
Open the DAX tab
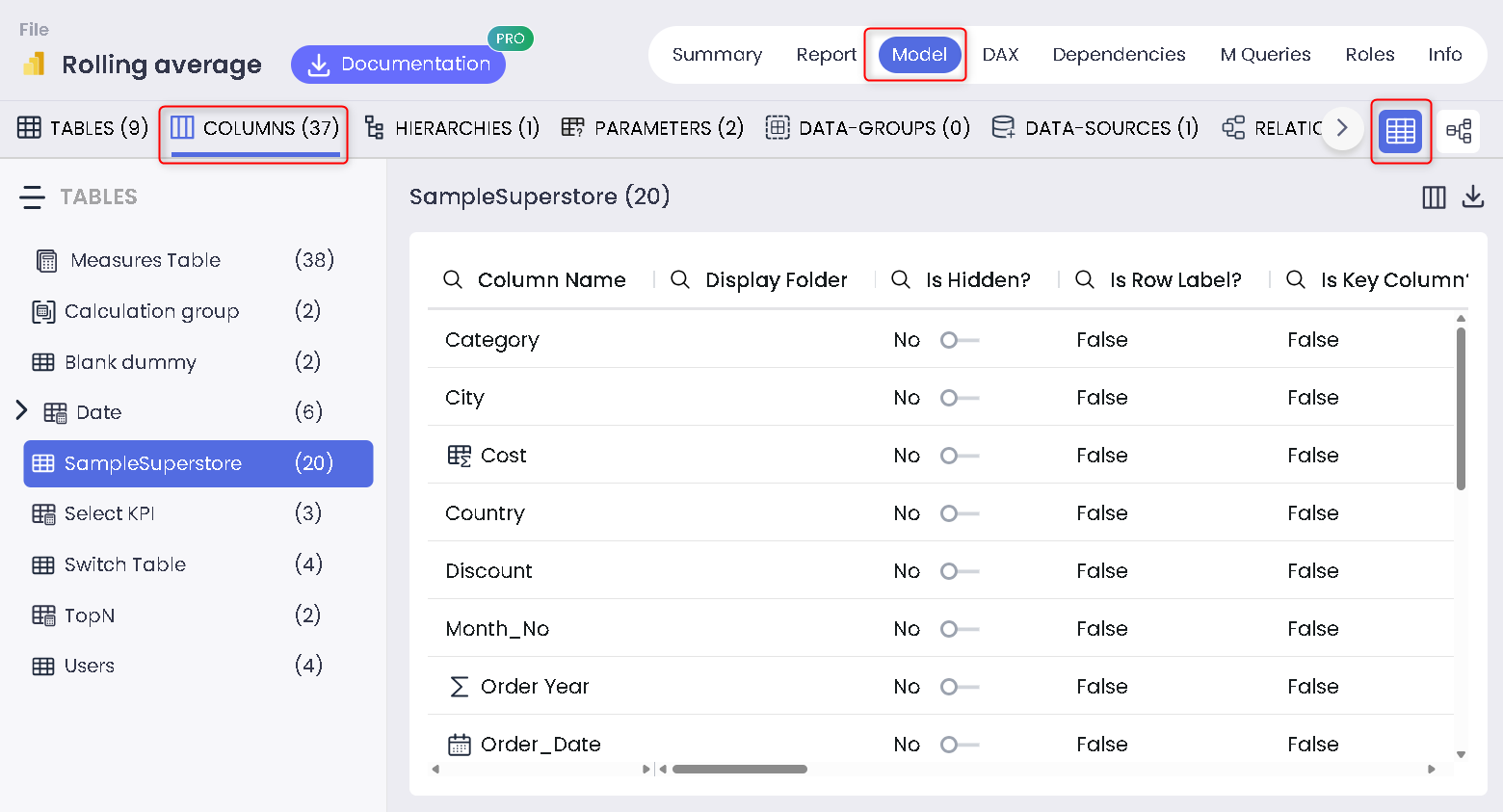click(x=1000, y=55)
